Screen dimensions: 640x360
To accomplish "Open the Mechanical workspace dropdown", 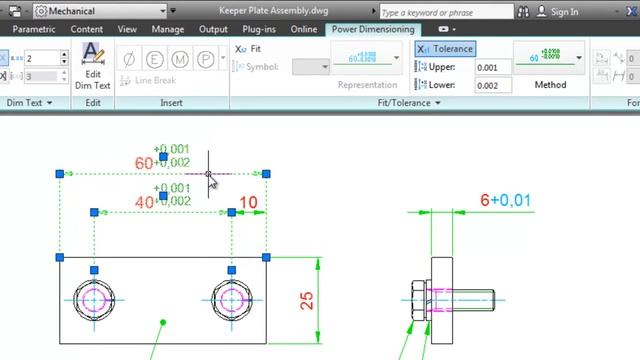I will 162,11.
